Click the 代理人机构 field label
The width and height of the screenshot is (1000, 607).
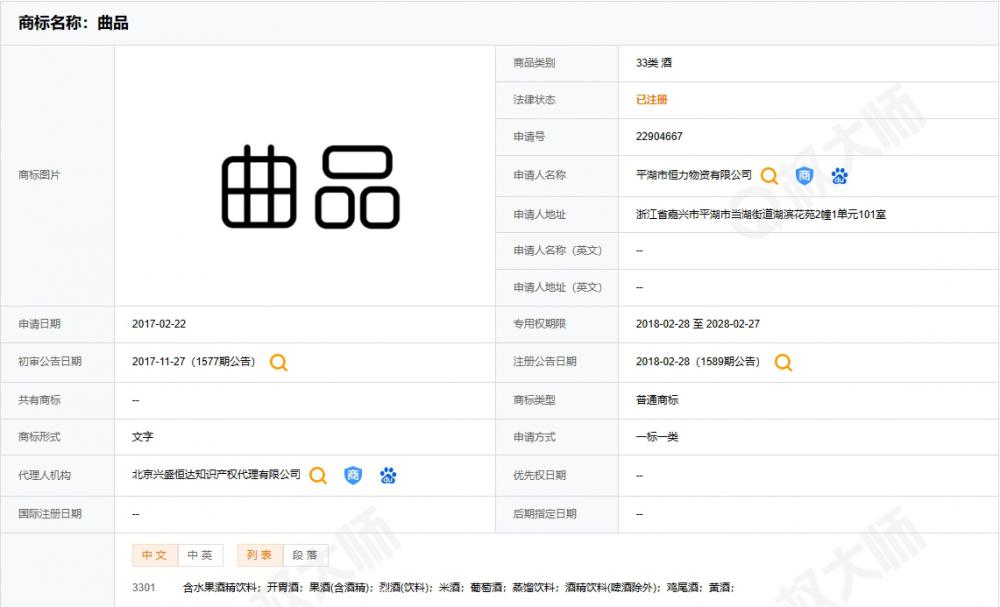(x=45, y=475)
